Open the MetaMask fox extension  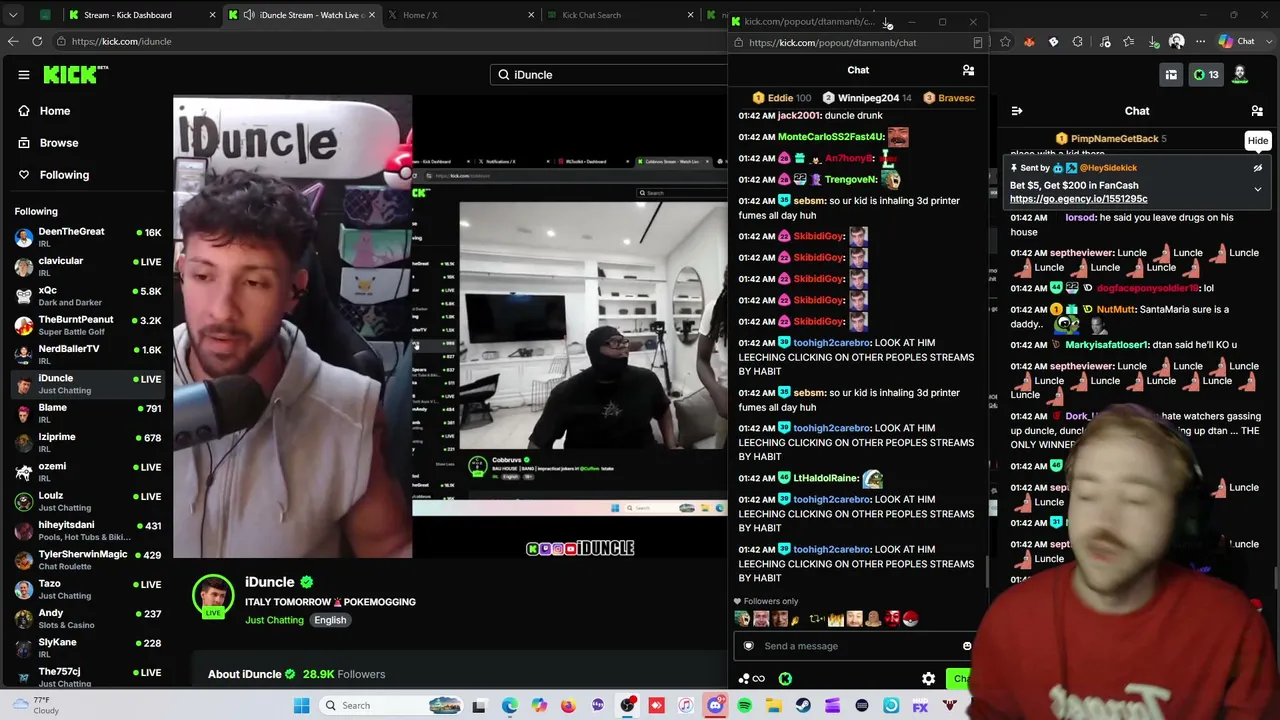click(1029, 42)
